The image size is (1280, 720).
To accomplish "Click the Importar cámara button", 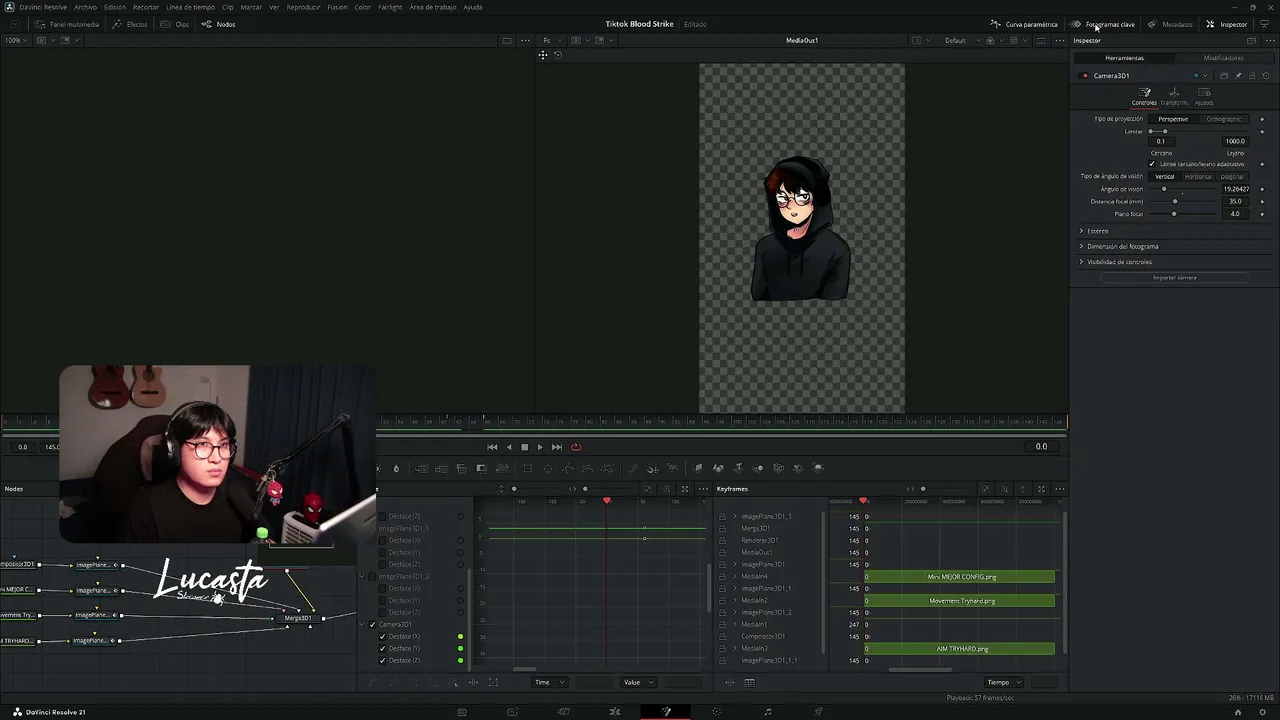I will coord(1174,278).
